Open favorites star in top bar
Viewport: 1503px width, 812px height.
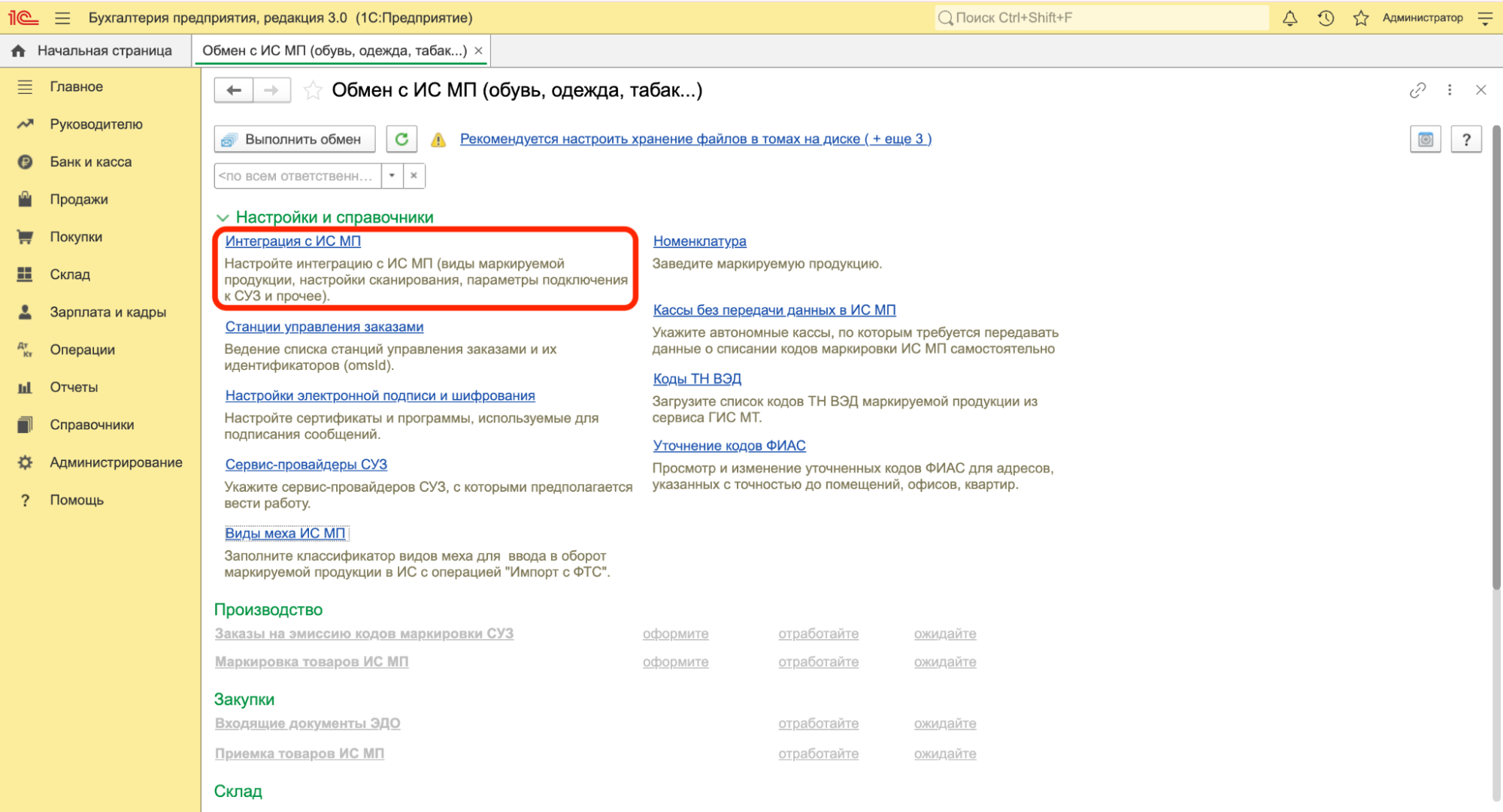pos(1360,18)
